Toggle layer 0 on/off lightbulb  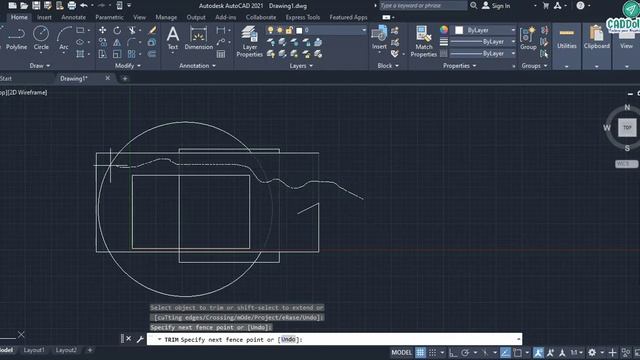pos(270,30)
